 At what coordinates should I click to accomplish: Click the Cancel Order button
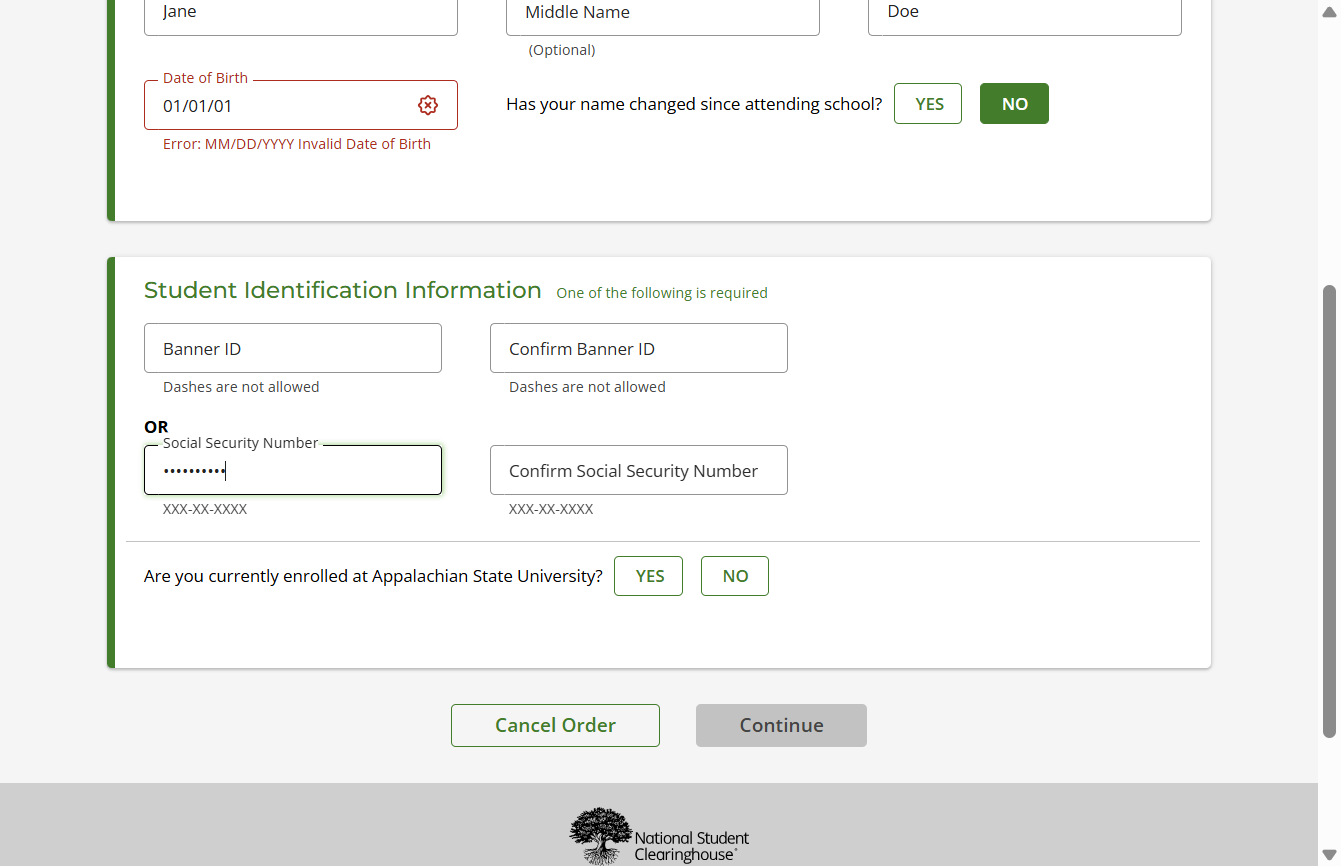click(555, 725)
